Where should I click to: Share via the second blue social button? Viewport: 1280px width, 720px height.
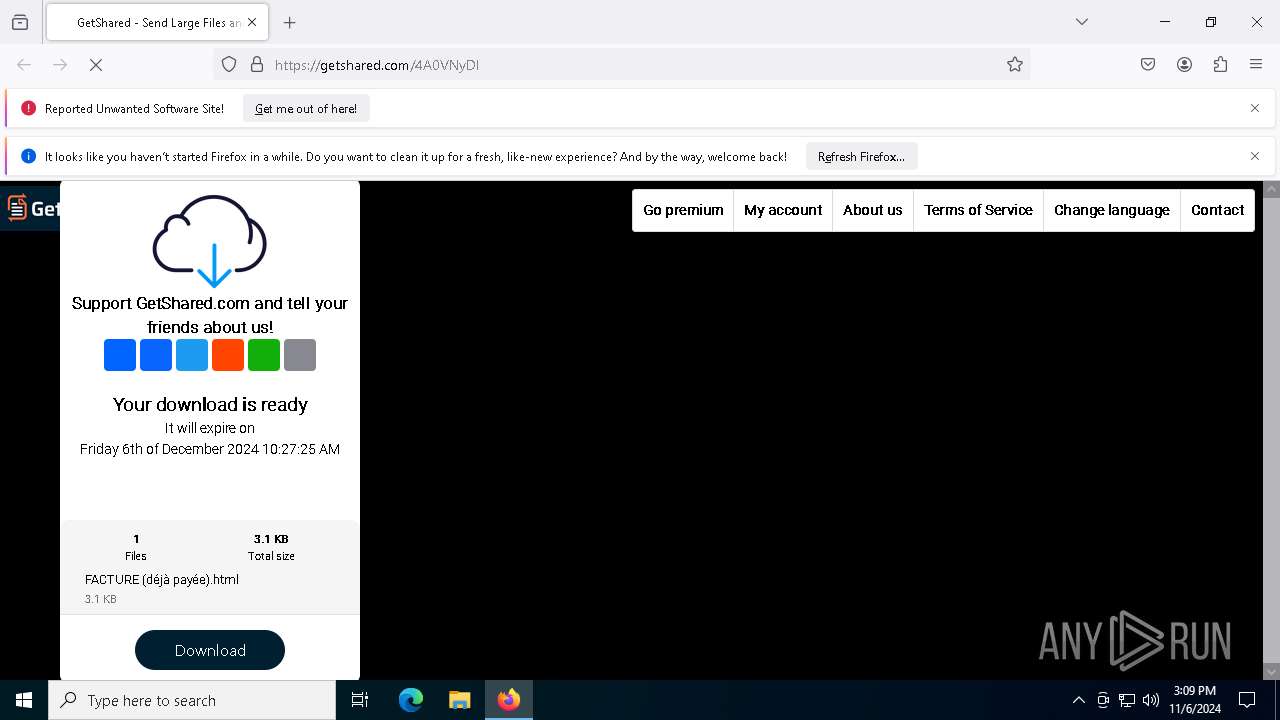coord(156,355)
